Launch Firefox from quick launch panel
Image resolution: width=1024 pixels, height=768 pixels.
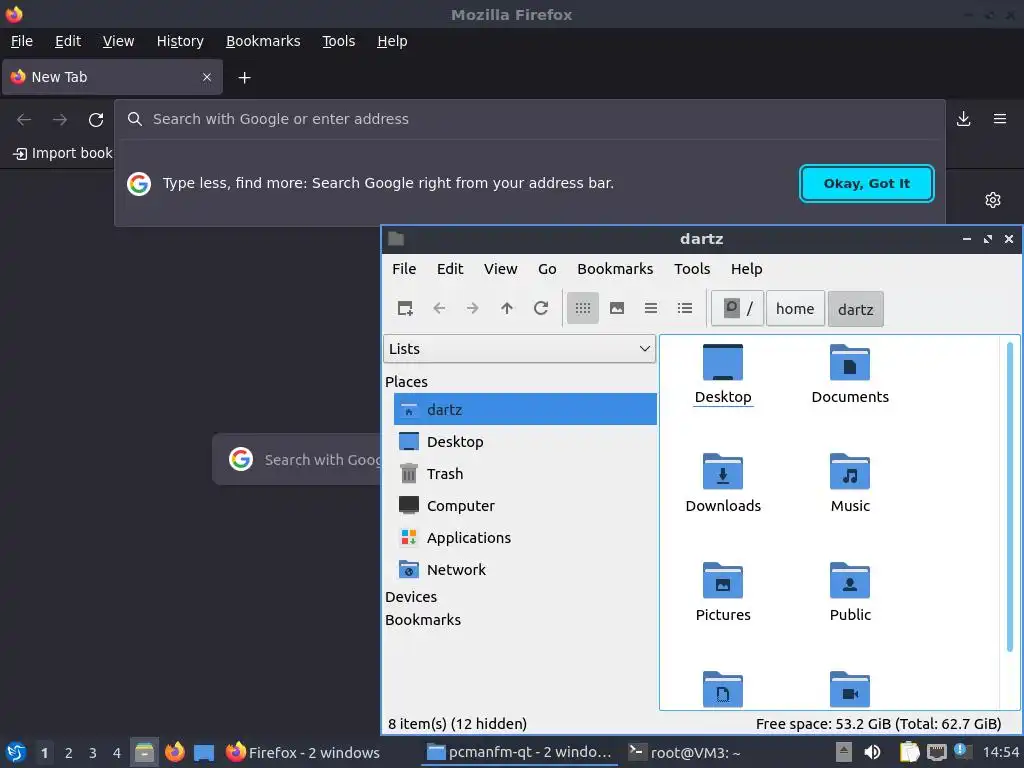coord(174,752)
